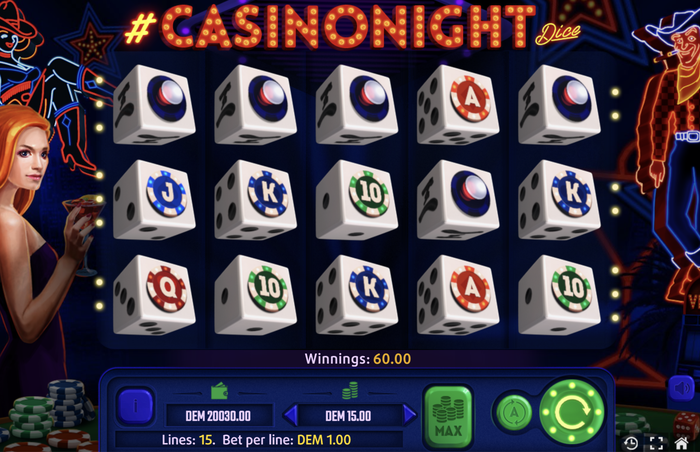
Task: Click the coin stack icon above bet
Action: click(350, 390)
